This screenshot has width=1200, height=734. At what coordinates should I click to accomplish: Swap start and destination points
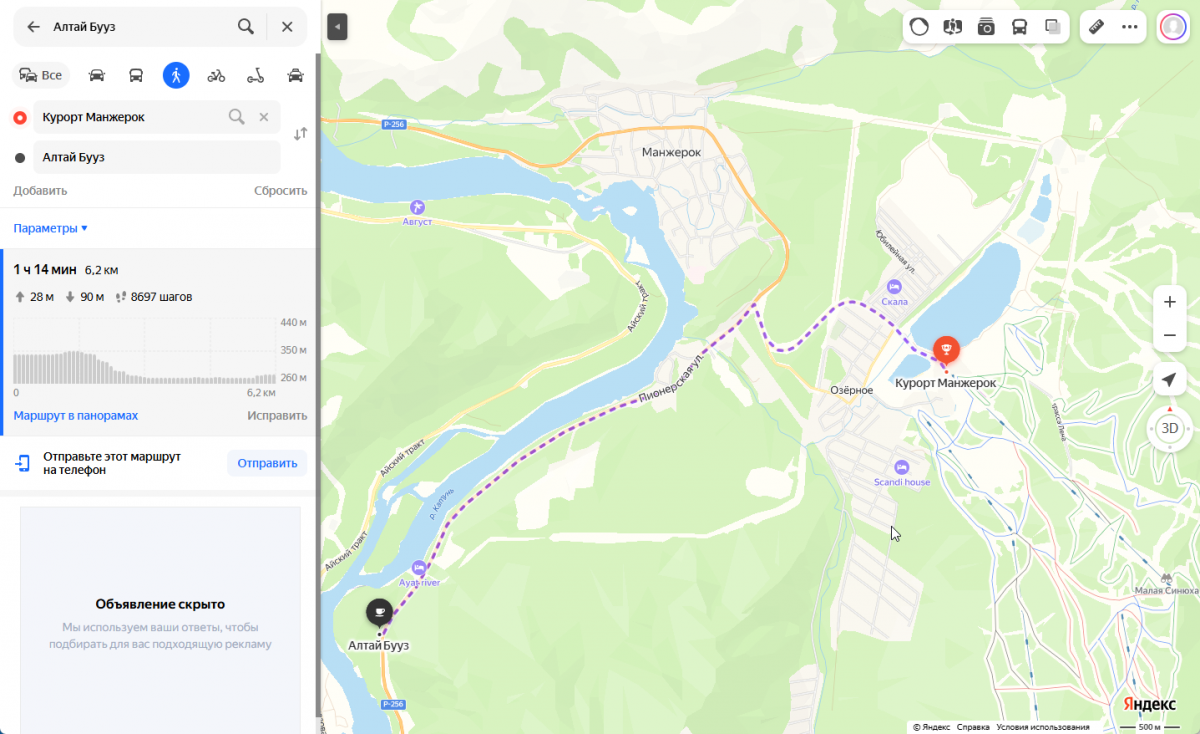point(300,134)
